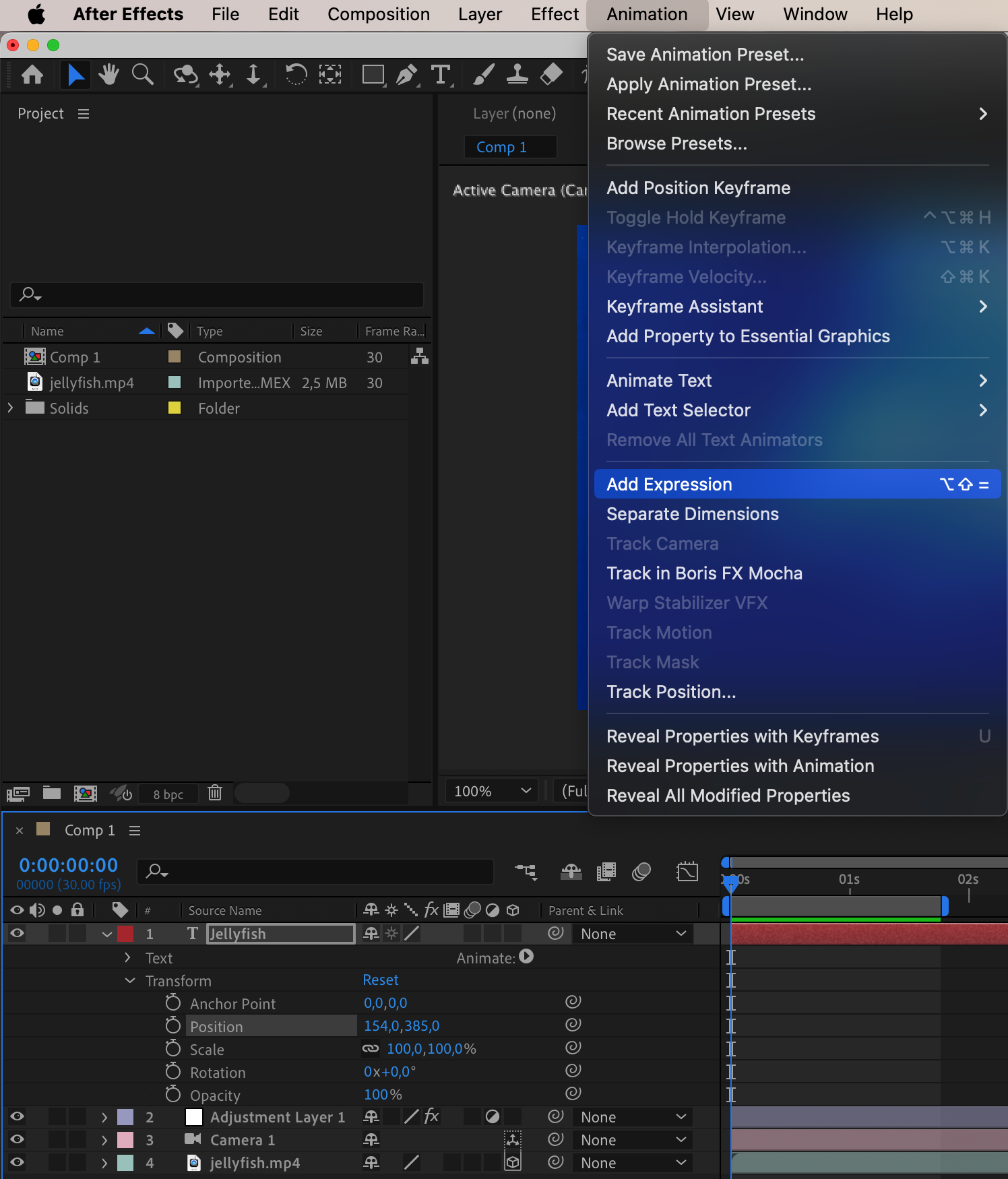
Task: Expand the Text property group
Action: (127, 957)
